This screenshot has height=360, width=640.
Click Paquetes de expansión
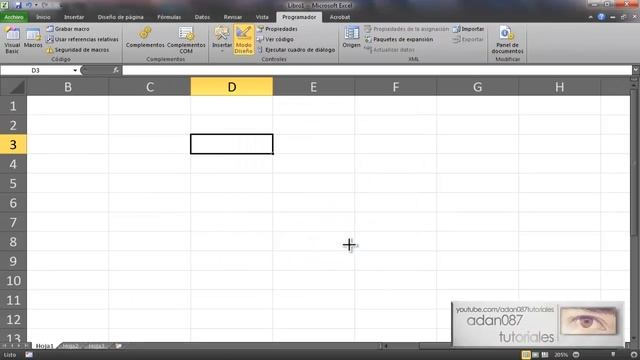pos(398,40)
